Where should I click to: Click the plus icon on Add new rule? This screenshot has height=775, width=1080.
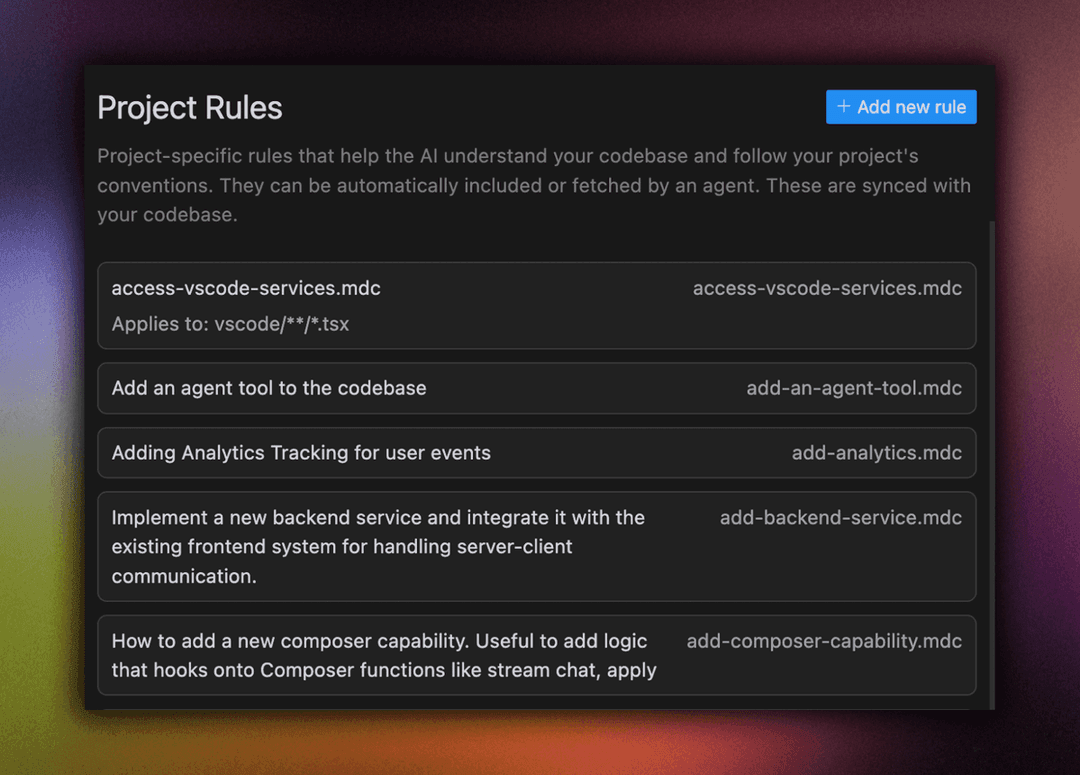click(843, 107)
